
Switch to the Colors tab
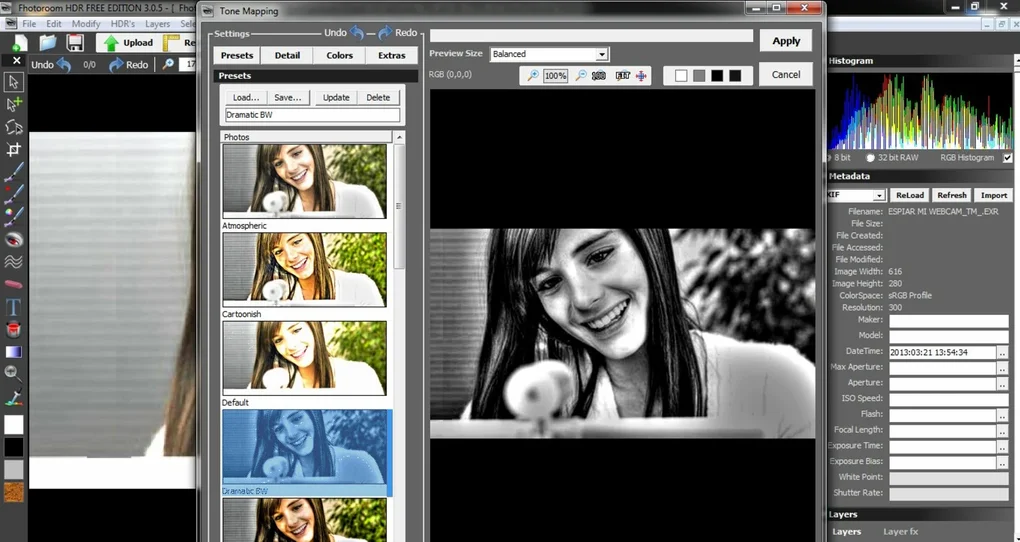340,55
